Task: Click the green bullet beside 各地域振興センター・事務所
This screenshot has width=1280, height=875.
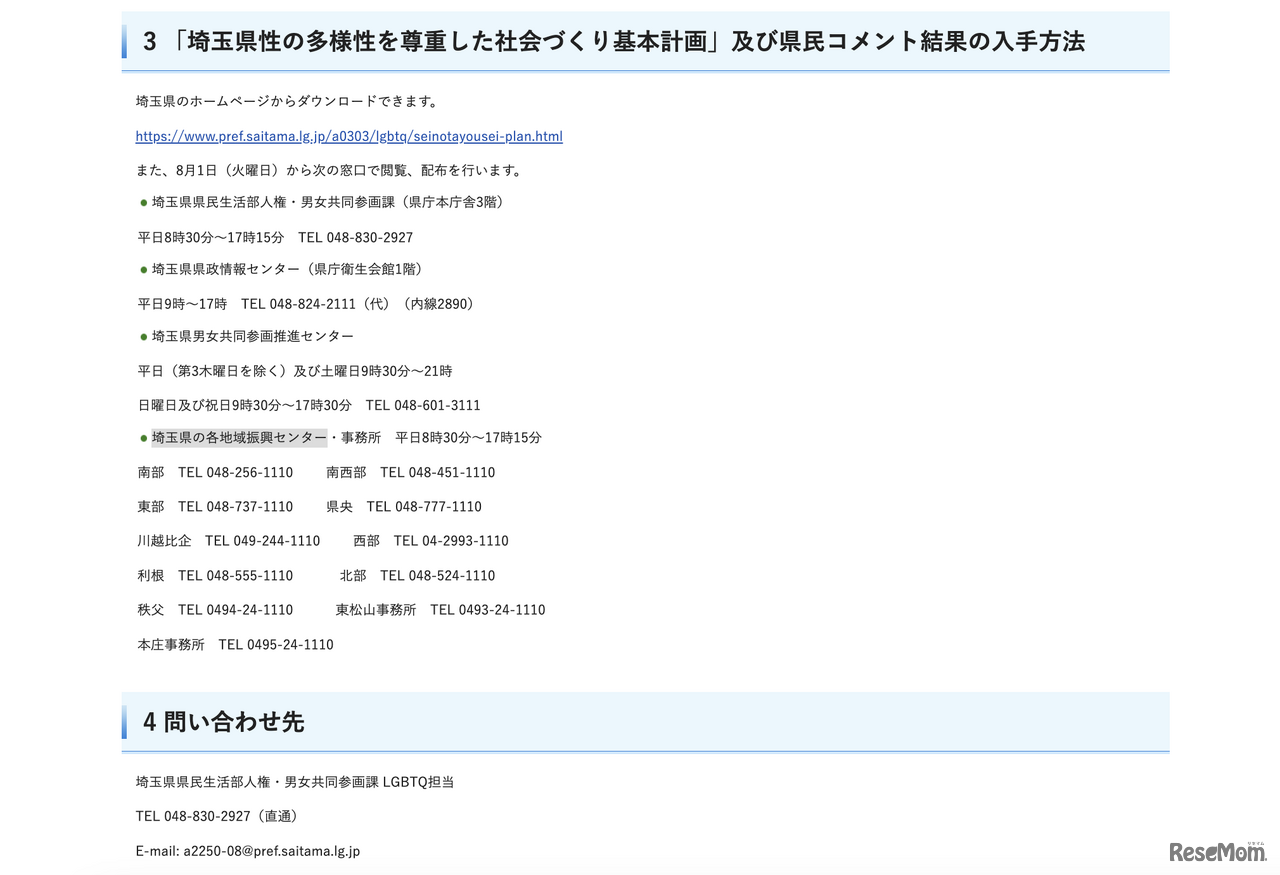Action: coord(143,437)
